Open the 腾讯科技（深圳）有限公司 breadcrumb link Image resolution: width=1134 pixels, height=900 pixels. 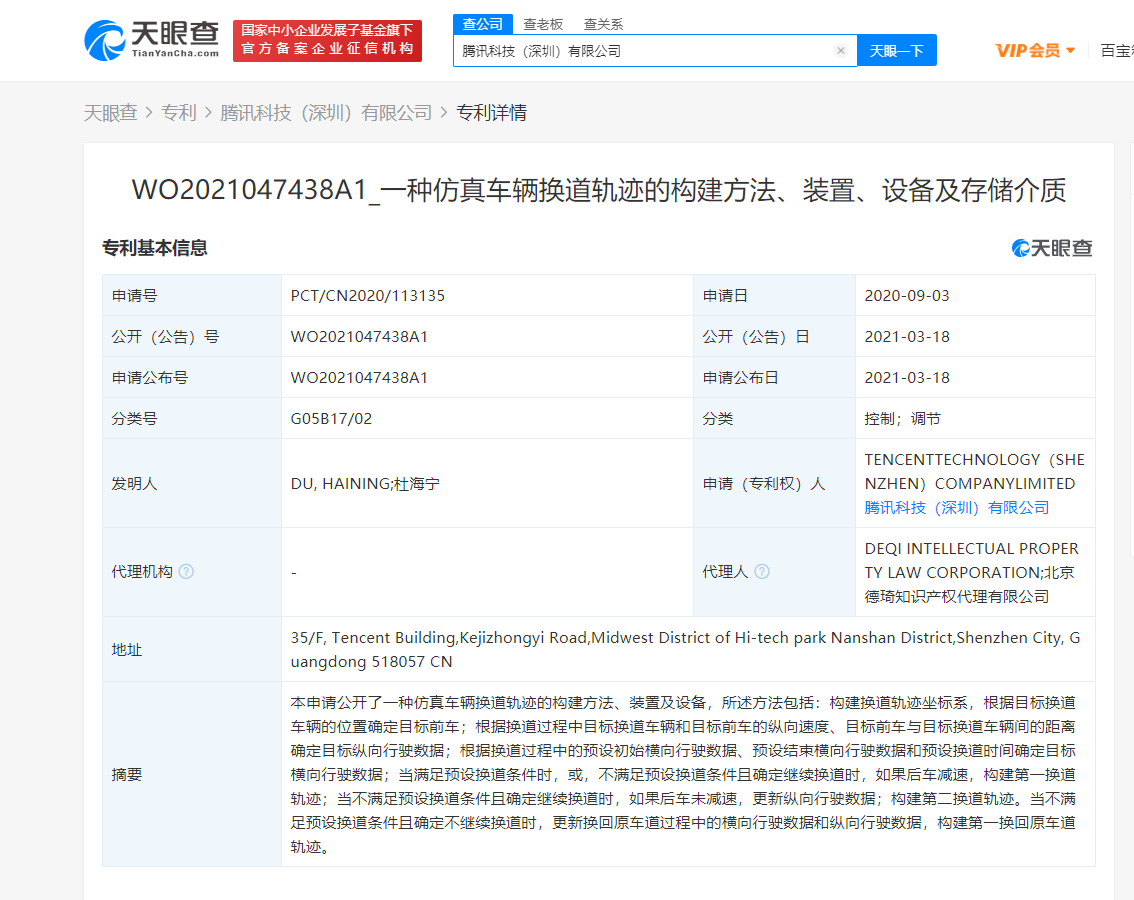click(x=326, y=113)
